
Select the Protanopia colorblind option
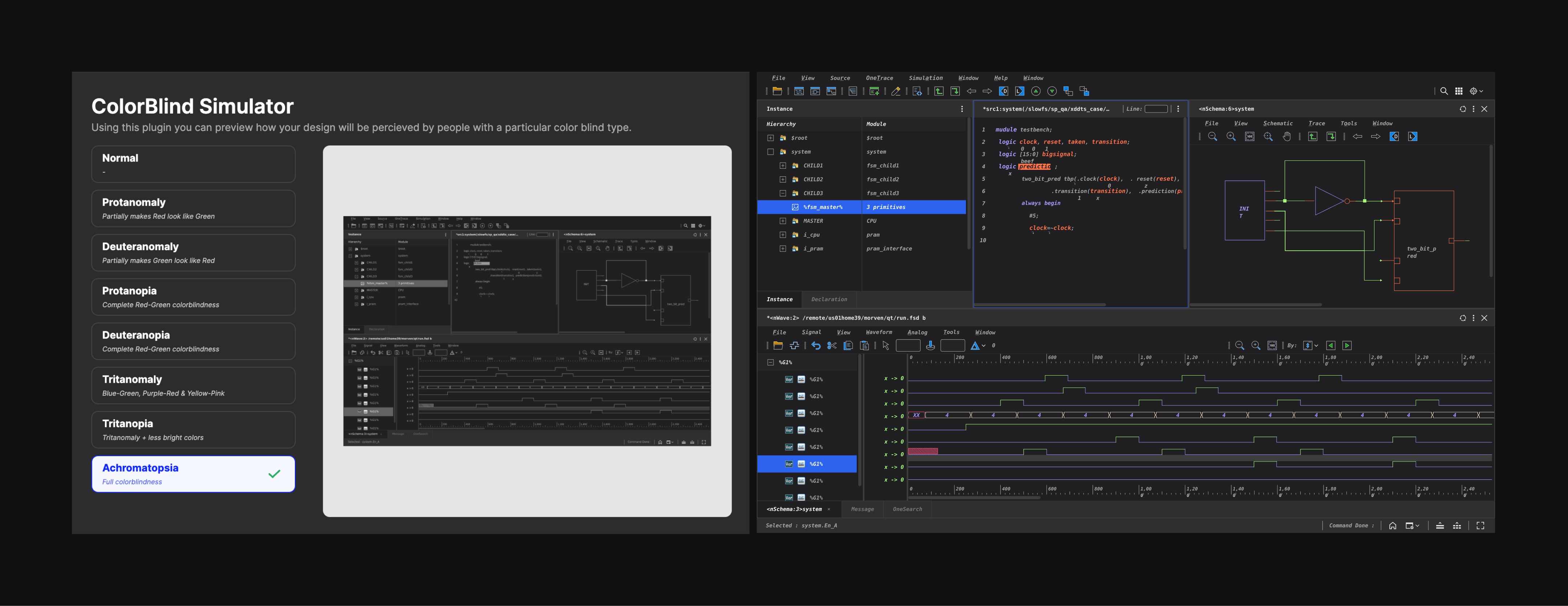[193, 297]
